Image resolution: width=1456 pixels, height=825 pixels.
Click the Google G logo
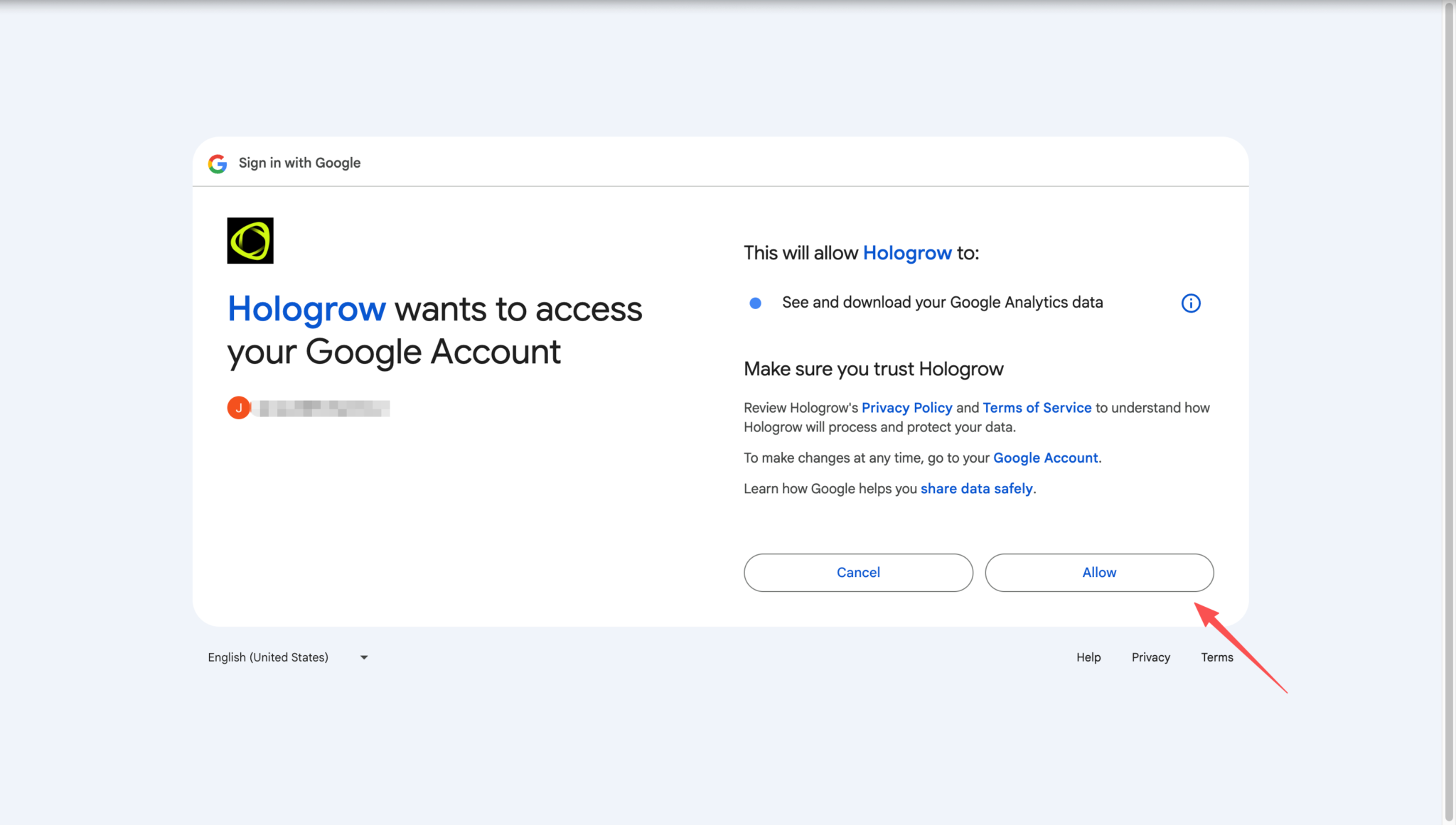(x=218, y=163)
